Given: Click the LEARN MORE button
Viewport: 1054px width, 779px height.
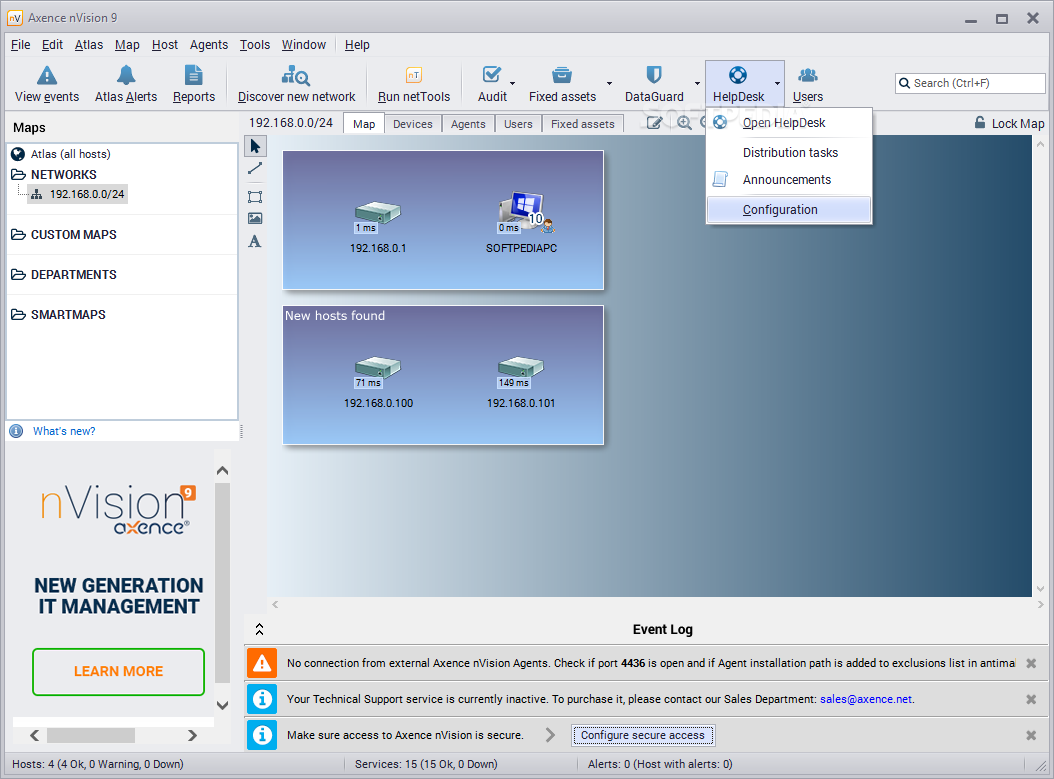Looking at the screenshot, I should click(x=118, y=671).
